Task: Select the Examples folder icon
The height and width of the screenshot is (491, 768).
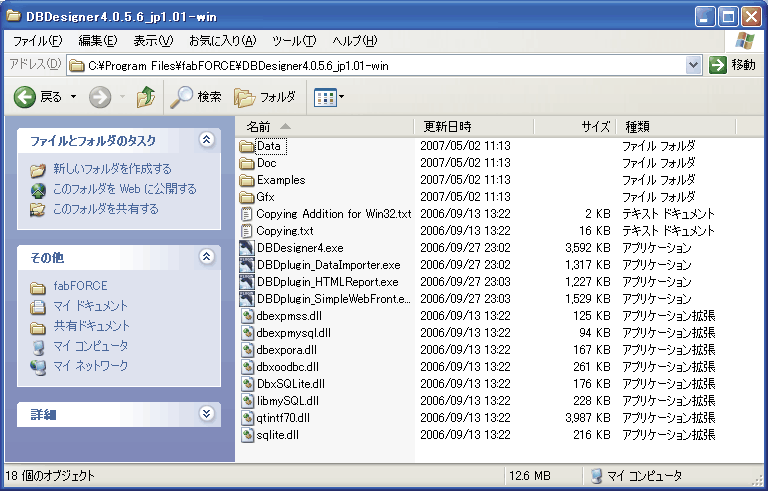Action: coord(247,180)
